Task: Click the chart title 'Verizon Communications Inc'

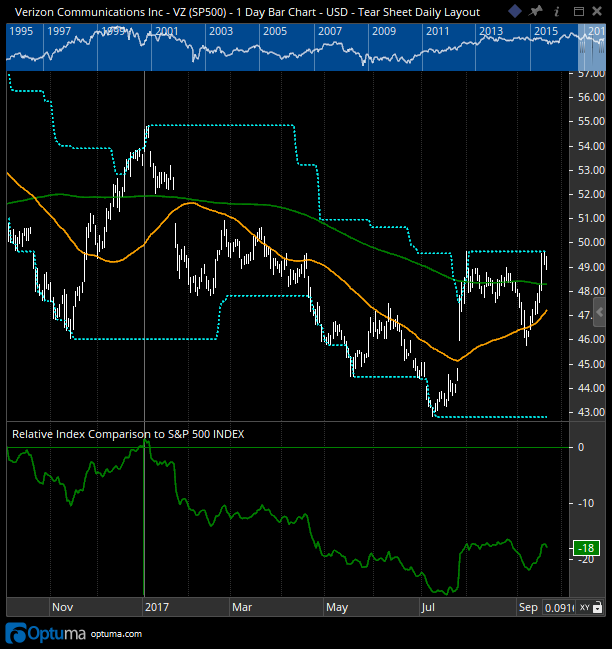Action: click(89, 12)
